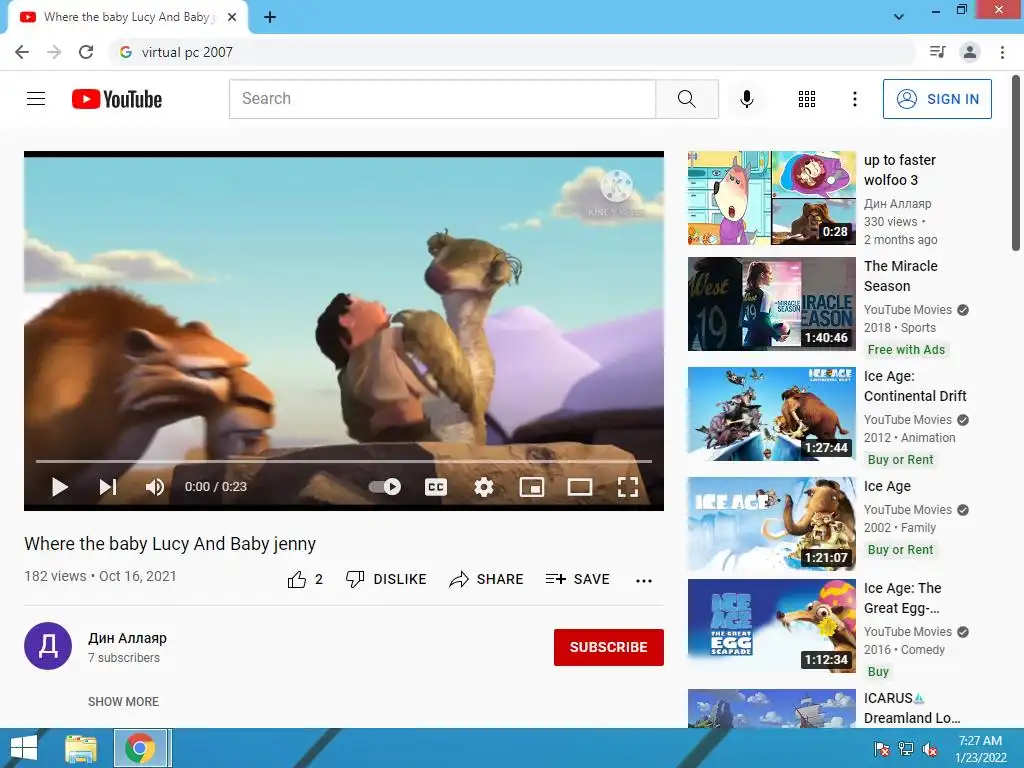Click in the YouTube search field
1024x768 pixels.
pyautogui.click(x=442, y=99)
